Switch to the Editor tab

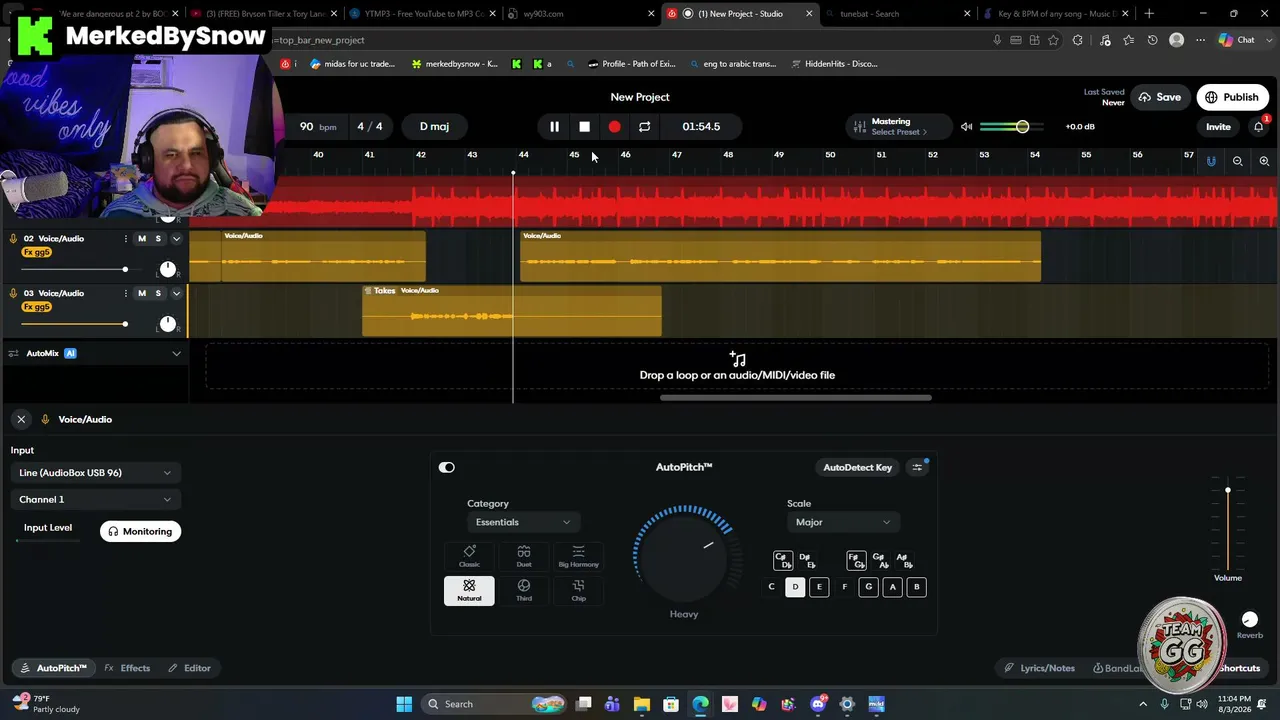tap(189, 668)
